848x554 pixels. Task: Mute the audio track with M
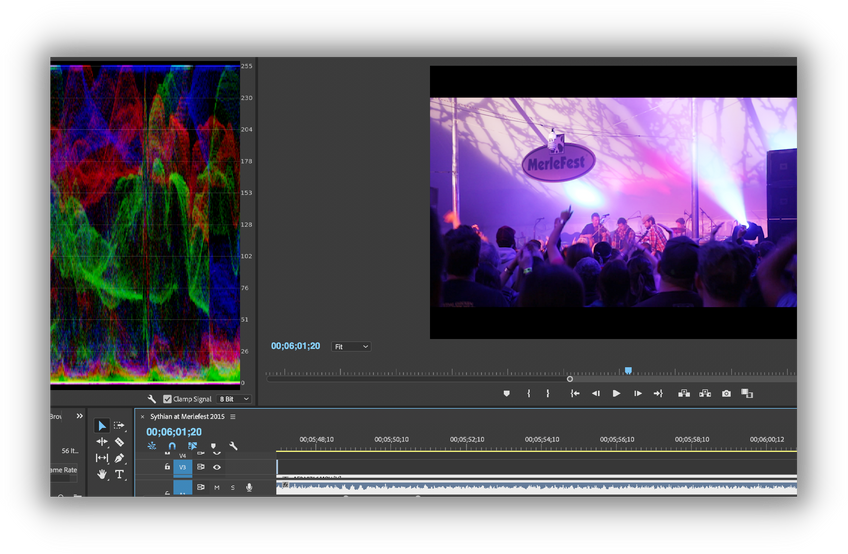[217, 488]
